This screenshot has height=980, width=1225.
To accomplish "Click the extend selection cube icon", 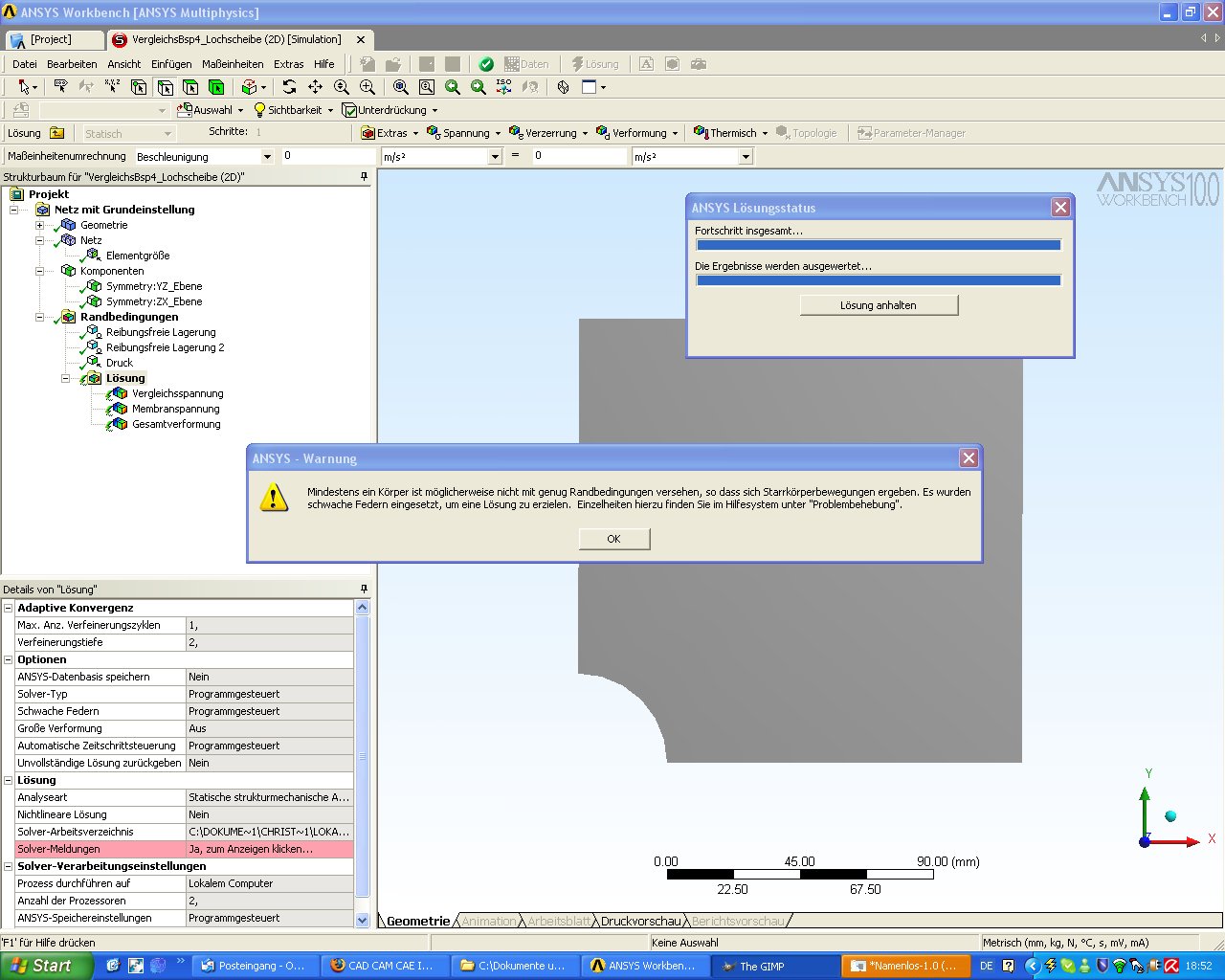I will click(x=252, y=87).
